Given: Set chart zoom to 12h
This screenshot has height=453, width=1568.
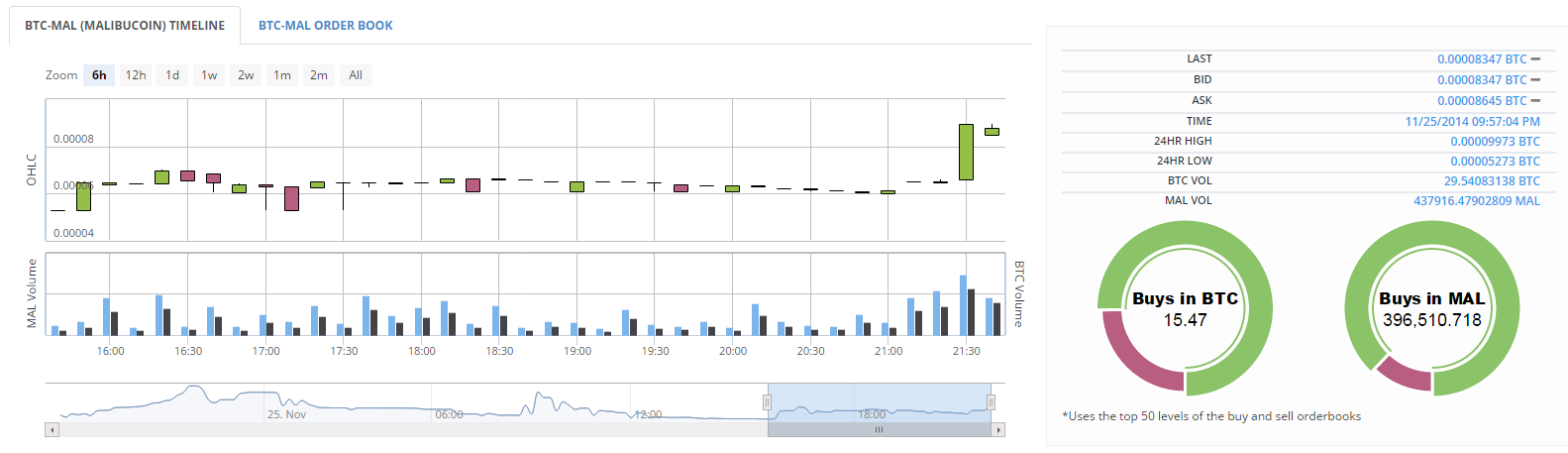Looking at the screenshot, I should pyautogui.click(x=136, y=75).
